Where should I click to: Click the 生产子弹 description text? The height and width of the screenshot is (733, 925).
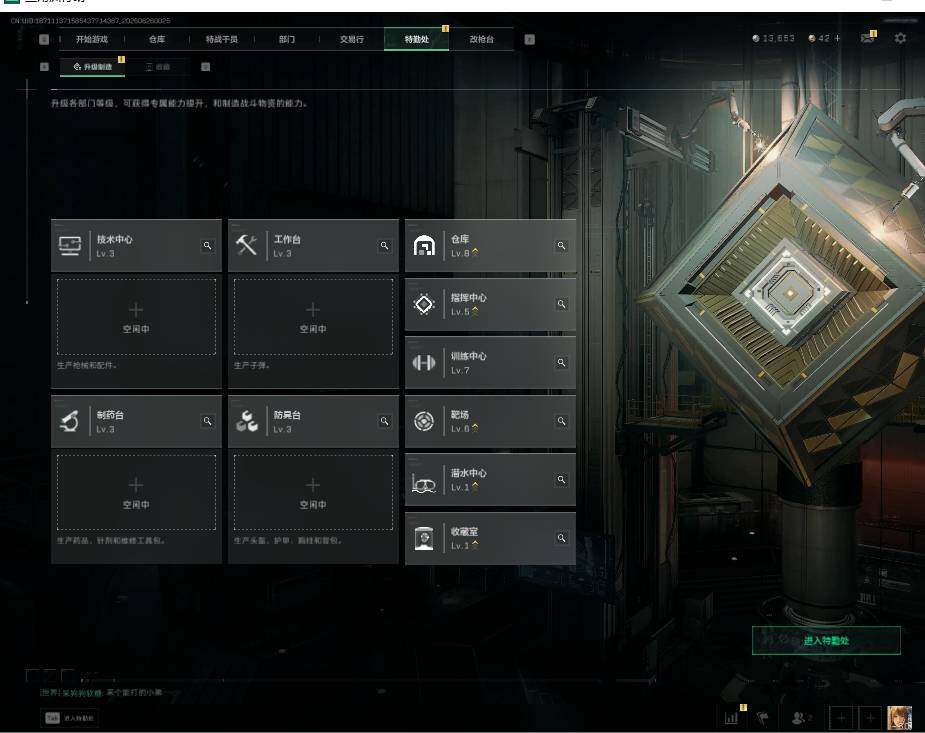251,366
